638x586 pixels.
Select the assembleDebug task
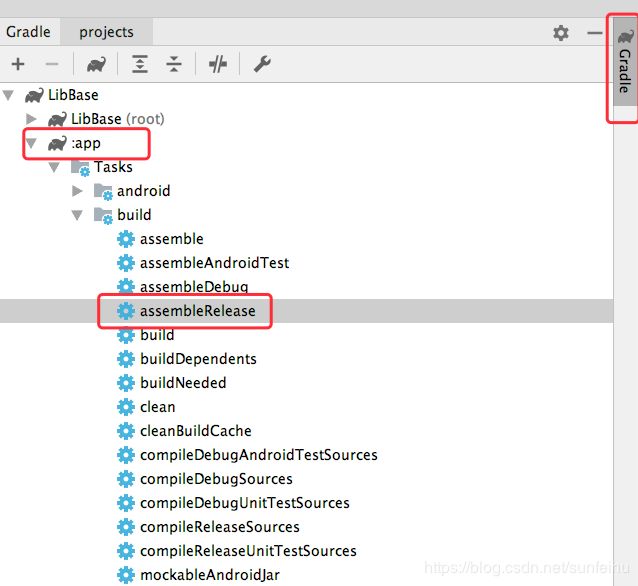(306, 287)
